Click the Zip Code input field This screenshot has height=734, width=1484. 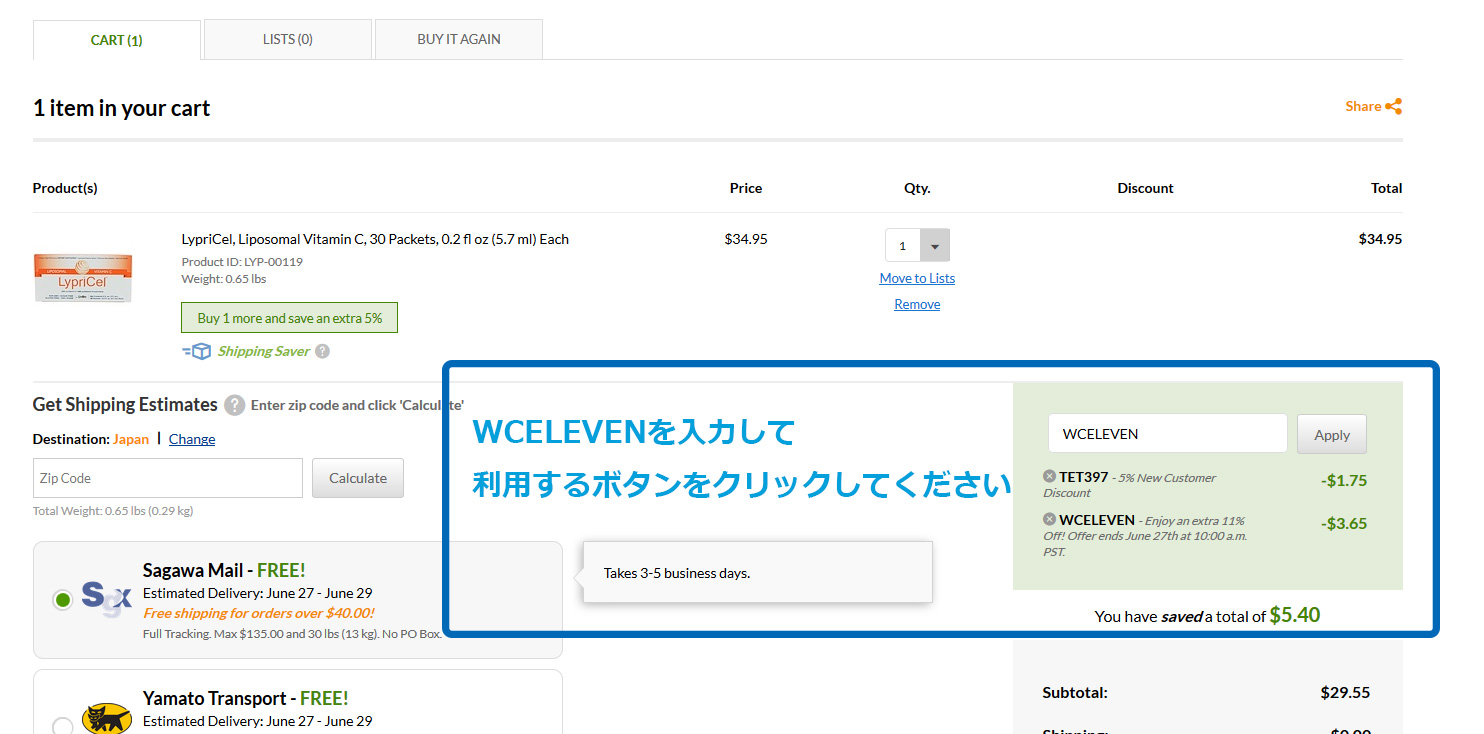click(x=168, y=478)
